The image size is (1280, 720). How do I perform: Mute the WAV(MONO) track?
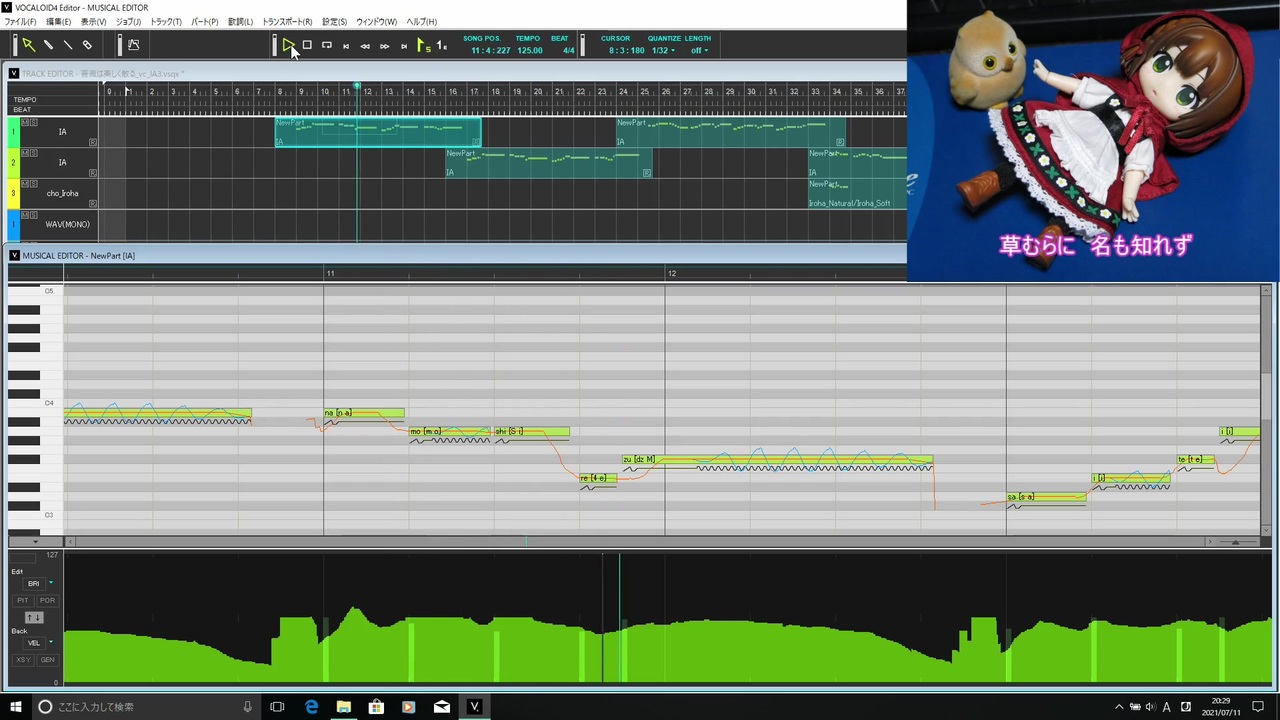pyautogui.click(x=24, y=214)
